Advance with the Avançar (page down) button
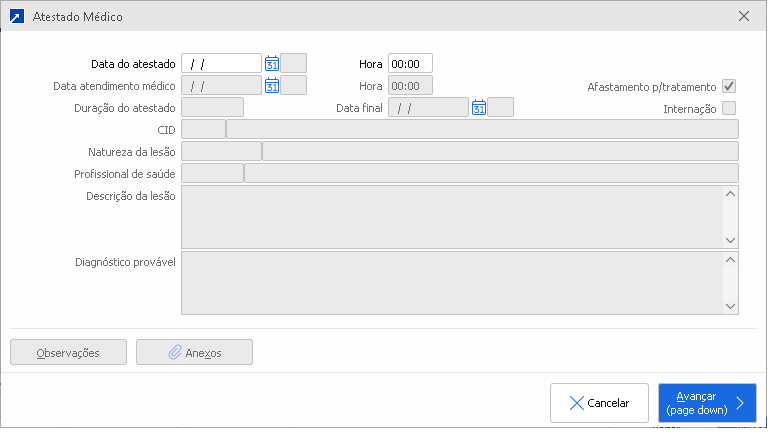This screenshot has height=435, width=781. pos(706,403)
